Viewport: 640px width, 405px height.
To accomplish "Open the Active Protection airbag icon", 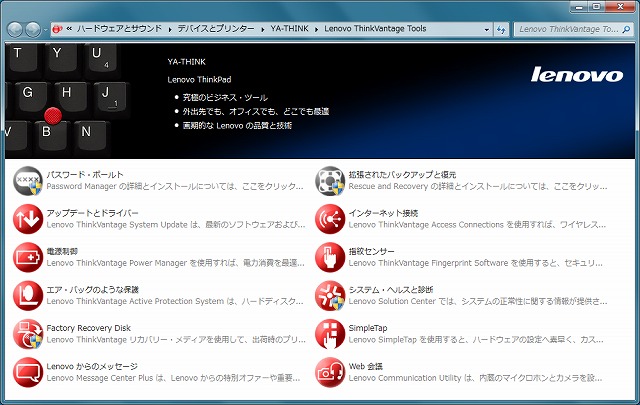I will [x=28, y=296].
